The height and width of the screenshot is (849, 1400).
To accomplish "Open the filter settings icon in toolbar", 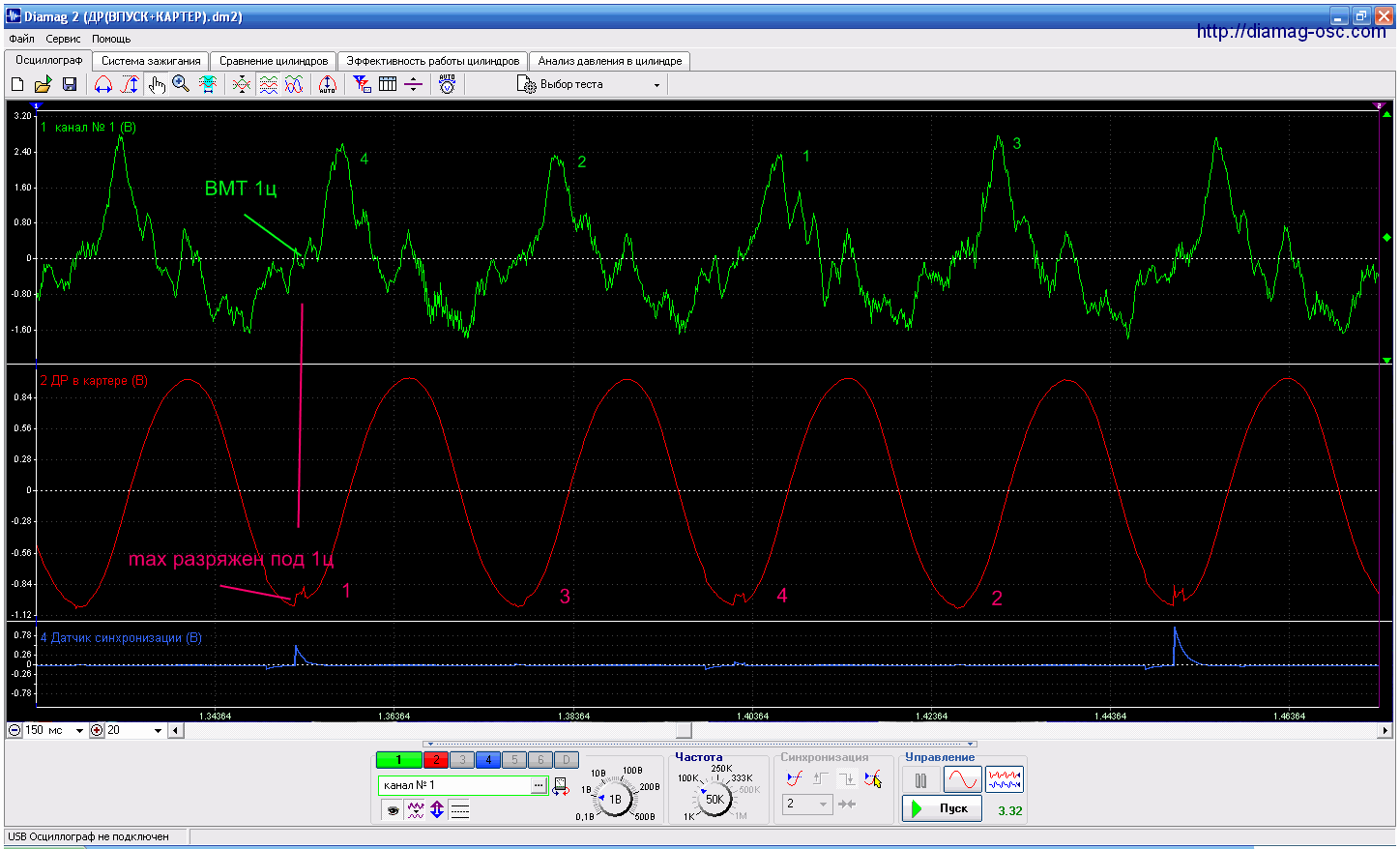I will [x=362, y=85].
